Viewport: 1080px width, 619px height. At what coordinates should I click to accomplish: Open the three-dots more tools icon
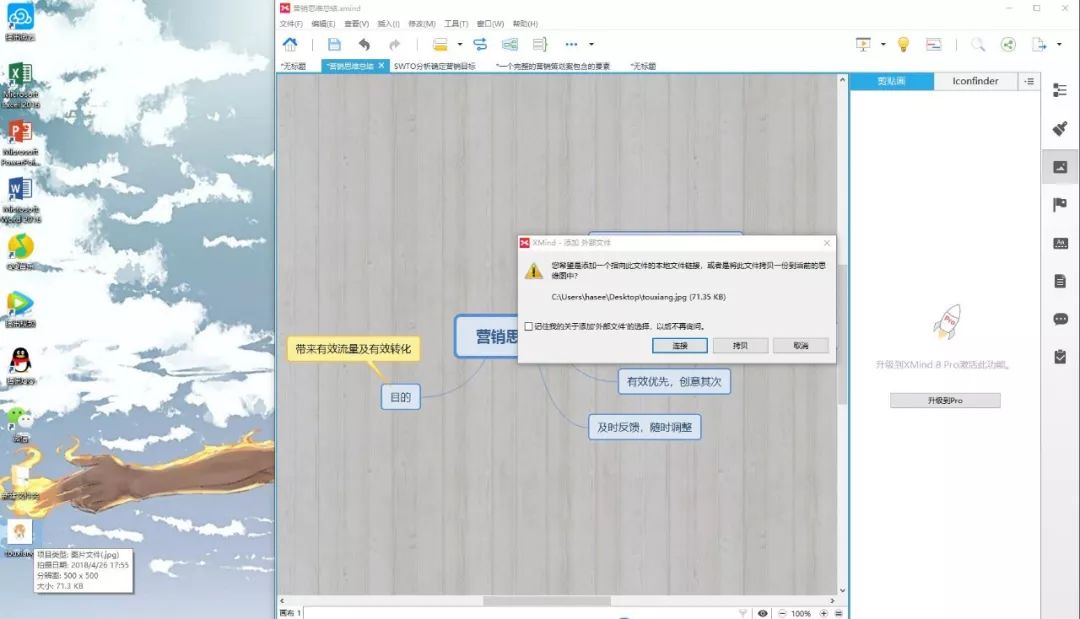571,45
